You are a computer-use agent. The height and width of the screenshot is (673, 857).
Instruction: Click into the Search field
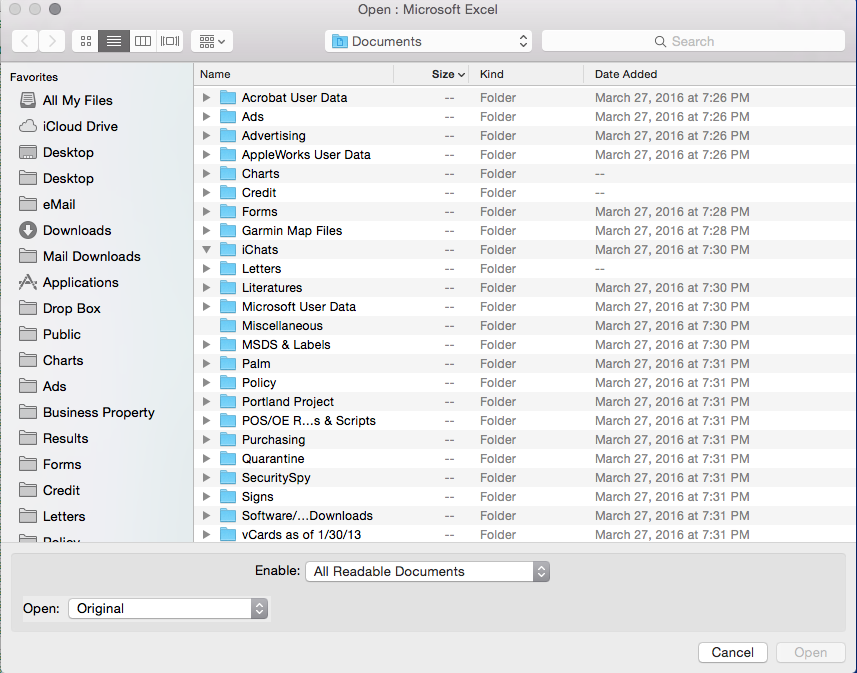click(x=693, y=41)
